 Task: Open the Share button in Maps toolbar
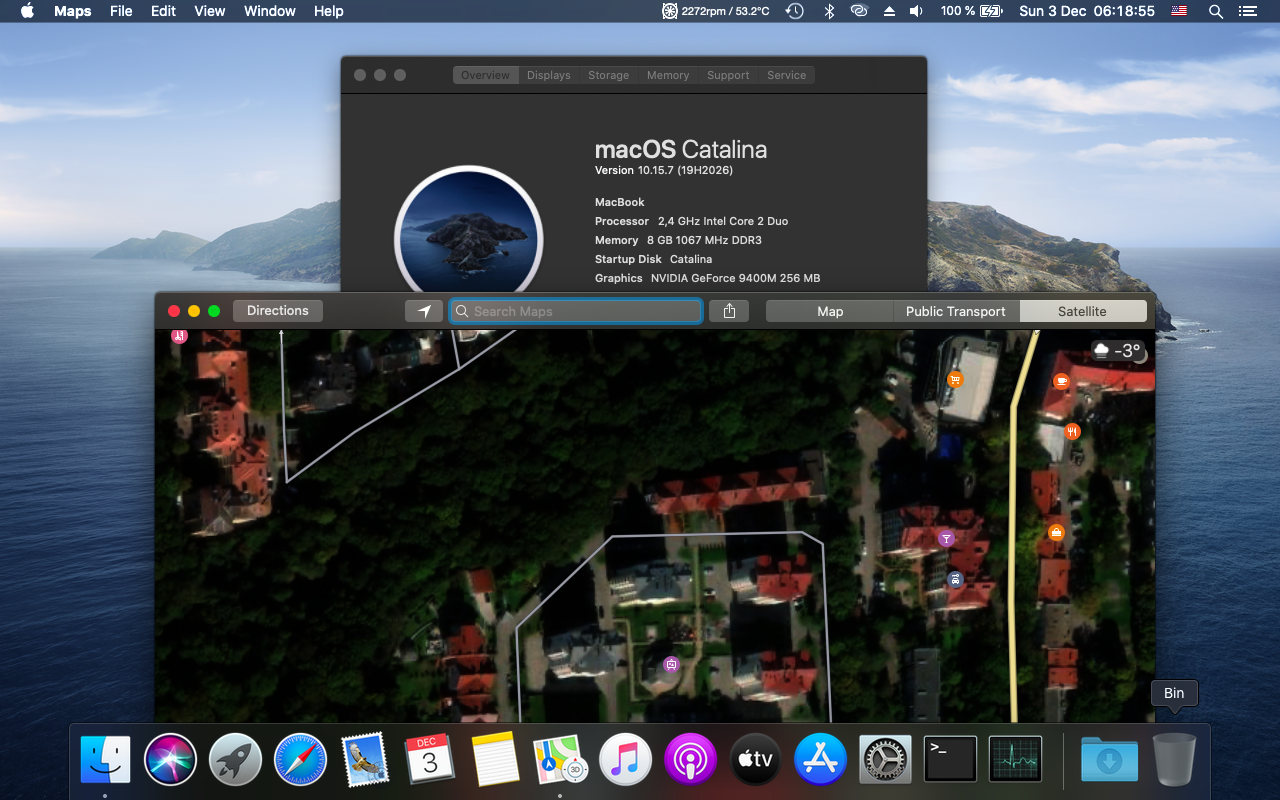pos(729,311)
